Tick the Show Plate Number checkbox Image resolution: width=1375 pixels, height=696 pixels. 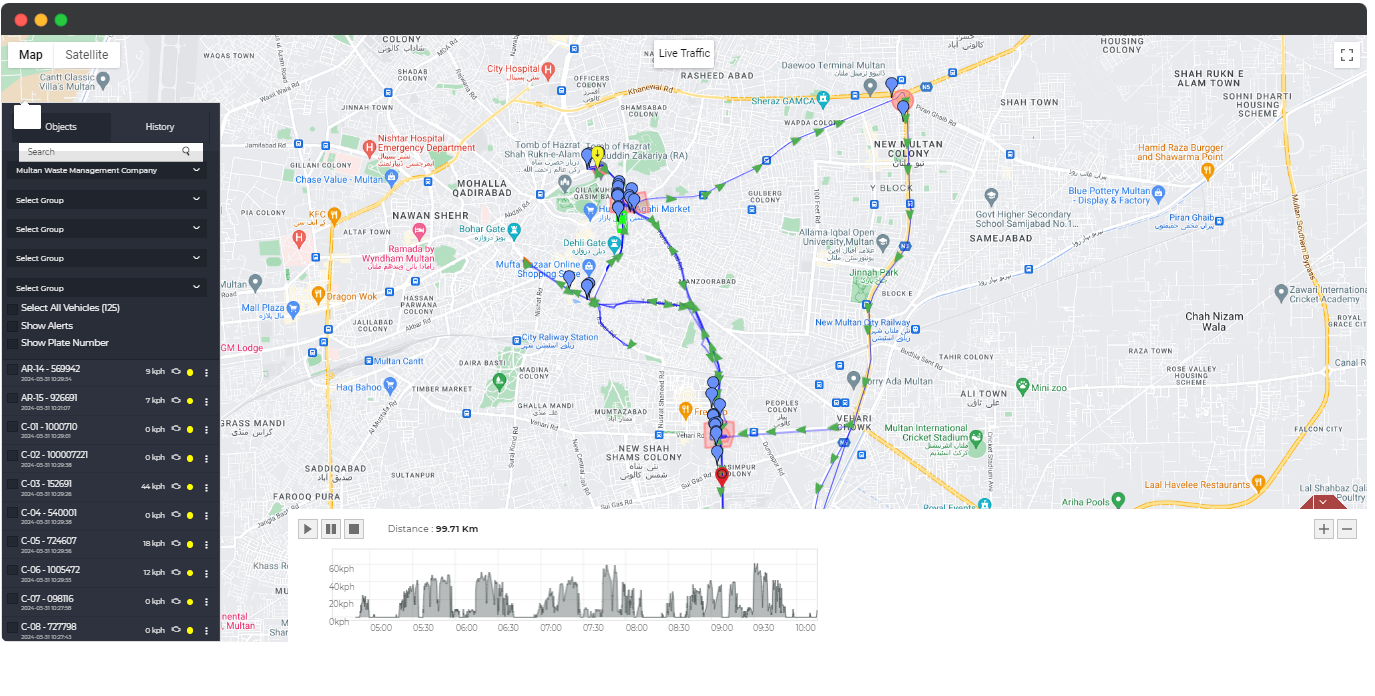12,343
